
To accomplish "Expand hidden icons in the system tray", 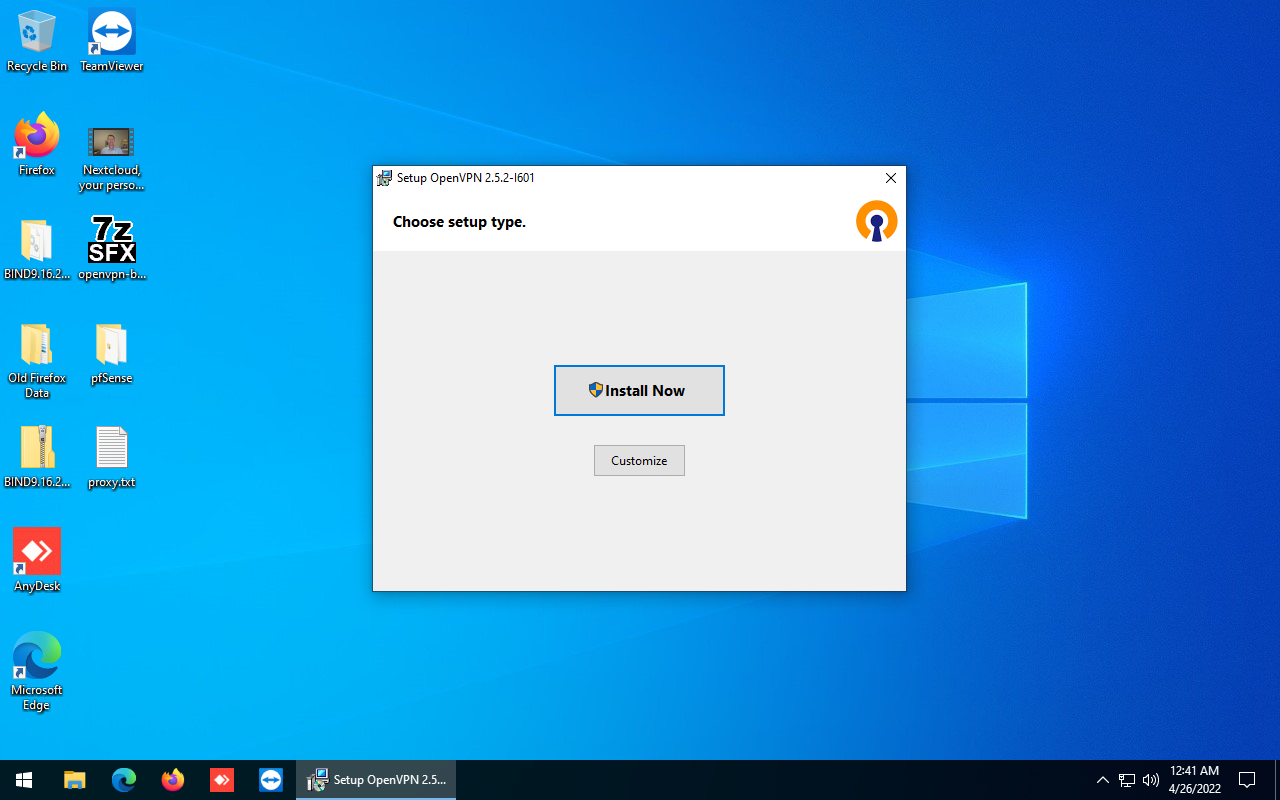I will click(x=1102, y=779).
